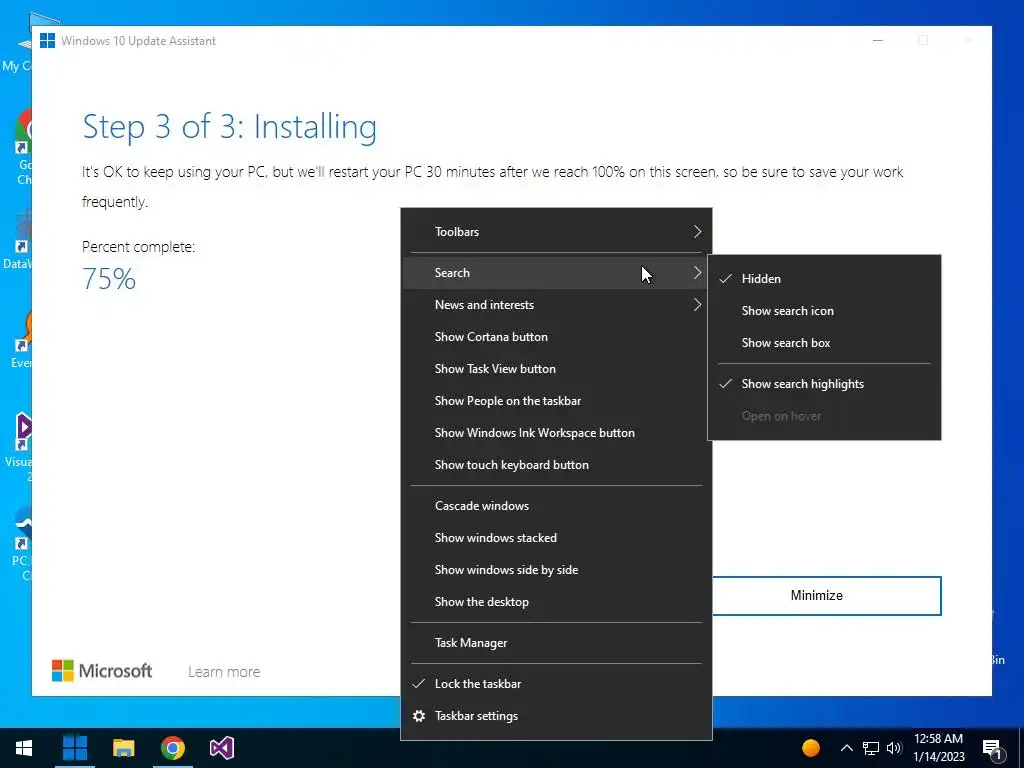The height and width of the screenshot is (768, 1024).
Task: Click the Percent complete label
Action: (138, 247)
